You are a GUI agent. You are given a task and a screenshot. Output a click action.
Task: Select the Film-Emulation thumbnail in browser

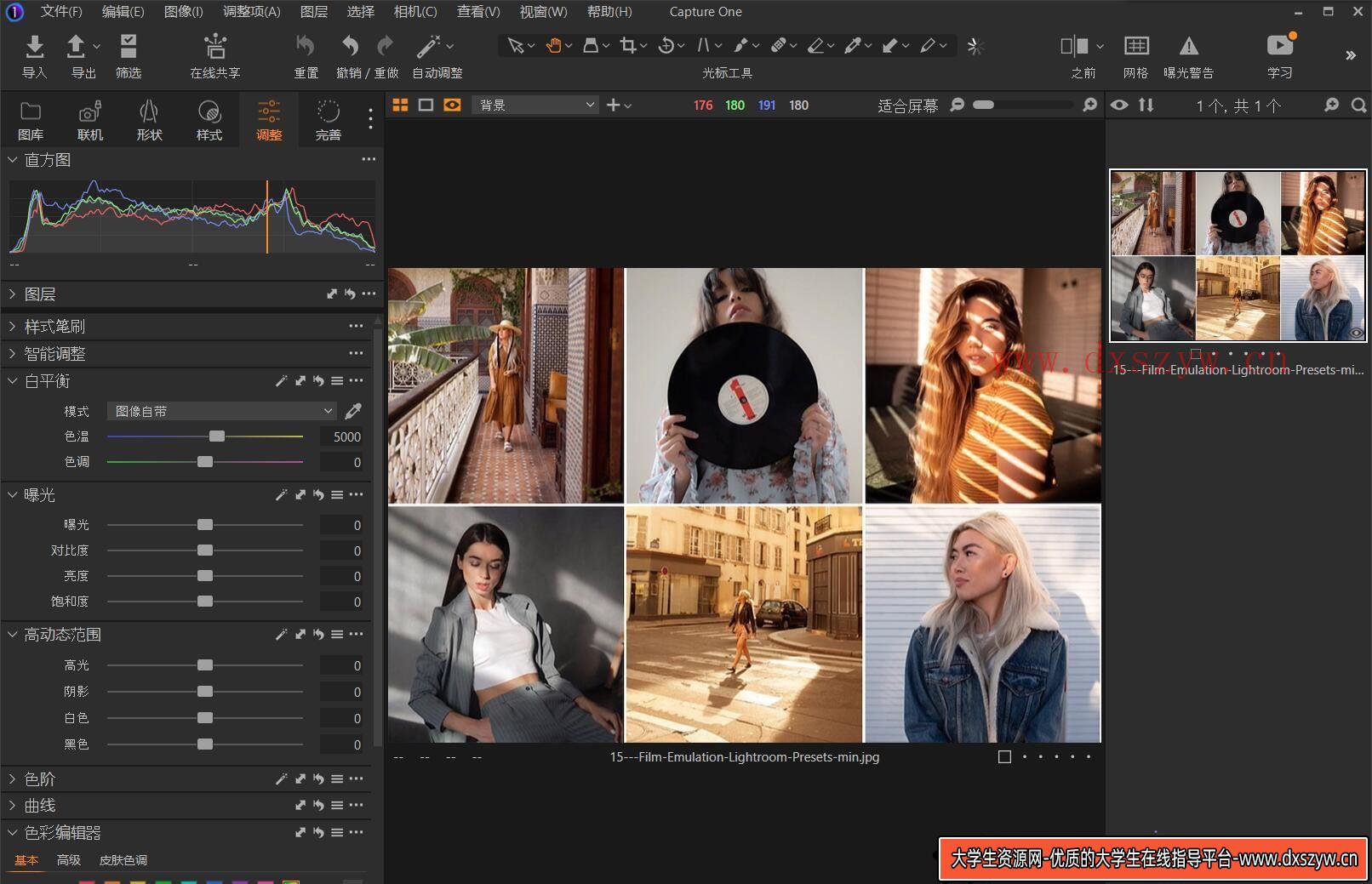click(1238, 255)
